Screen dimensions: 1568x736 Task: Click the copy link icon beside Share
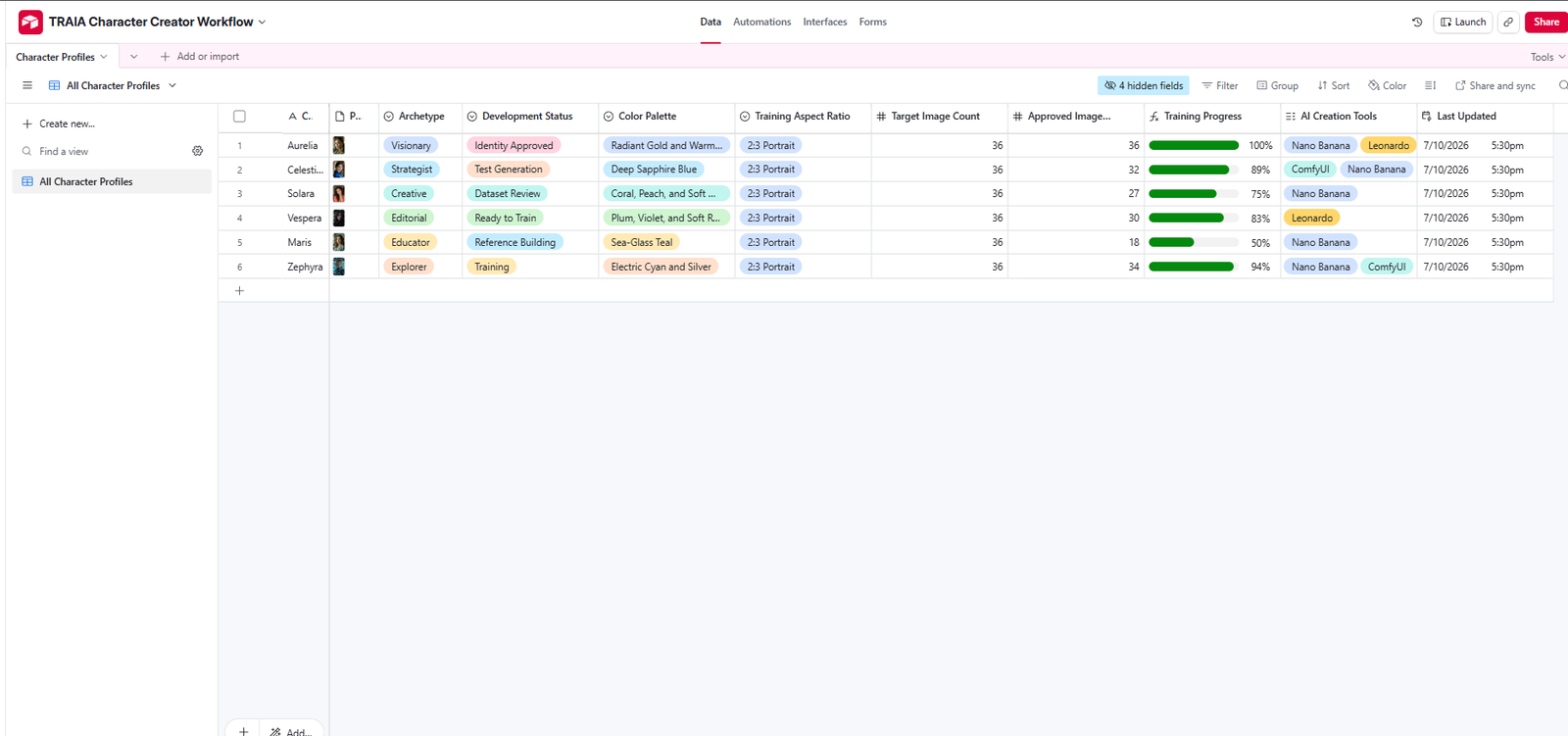(x=1508, y=22)
